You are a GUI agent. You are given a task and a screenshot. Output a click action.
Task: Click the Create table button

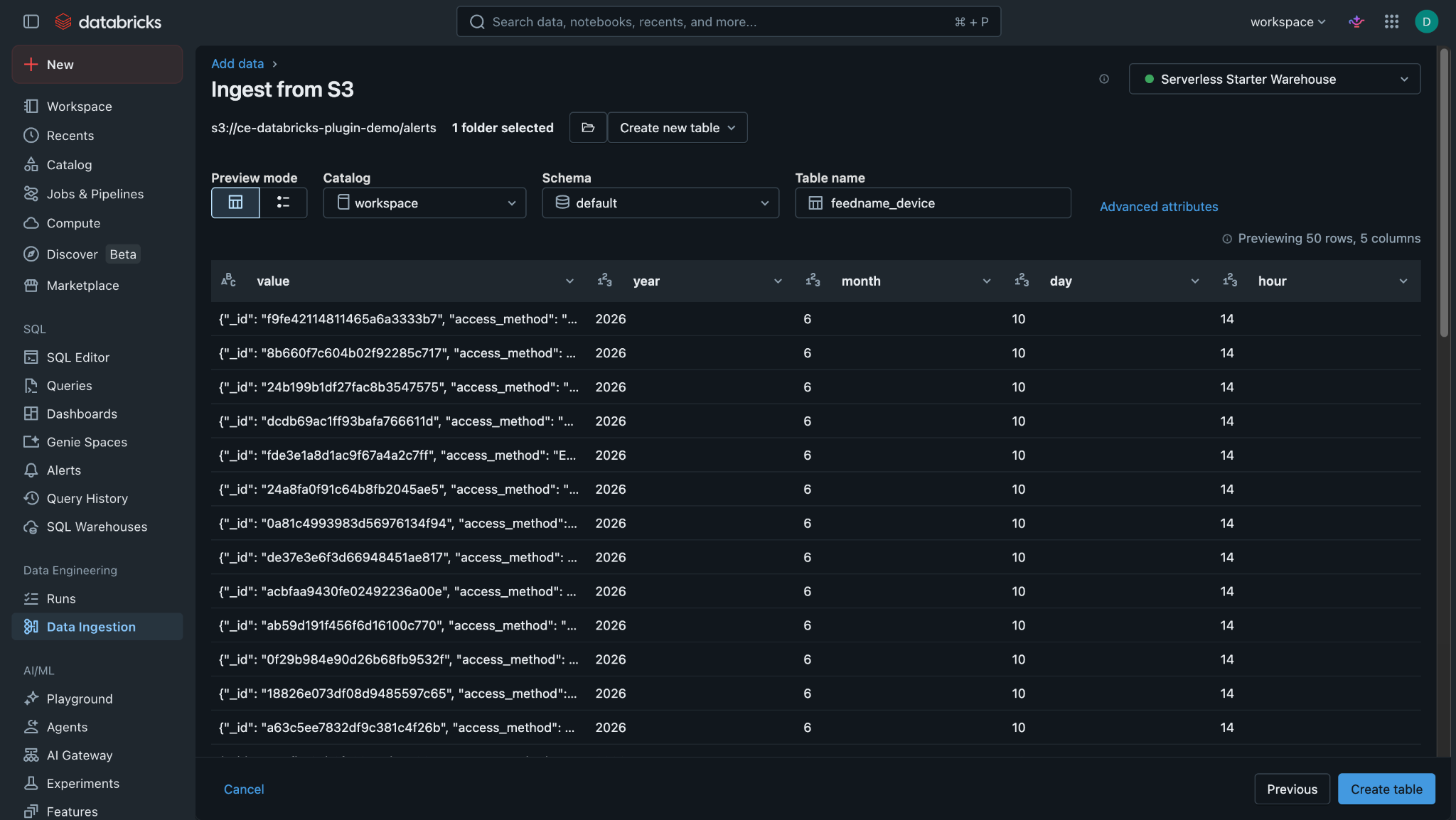(1386, 789)
